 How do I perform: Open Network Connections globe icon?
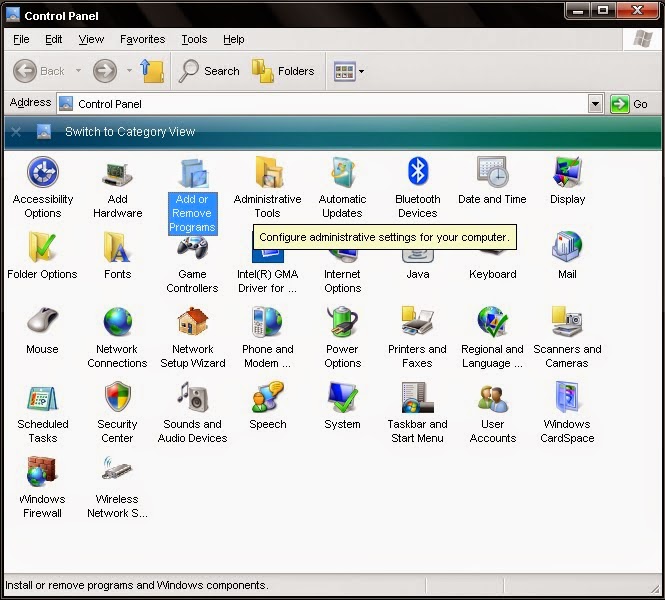pos(117,322)
